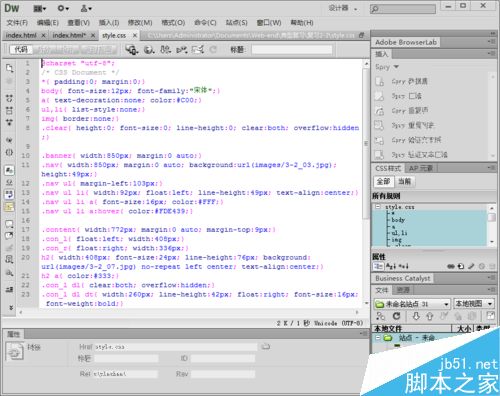The image size is (500, 396).
Task: Toggle Line Numbers in coding toolbar
Action: pyautogui.click(x=9, y=170)
